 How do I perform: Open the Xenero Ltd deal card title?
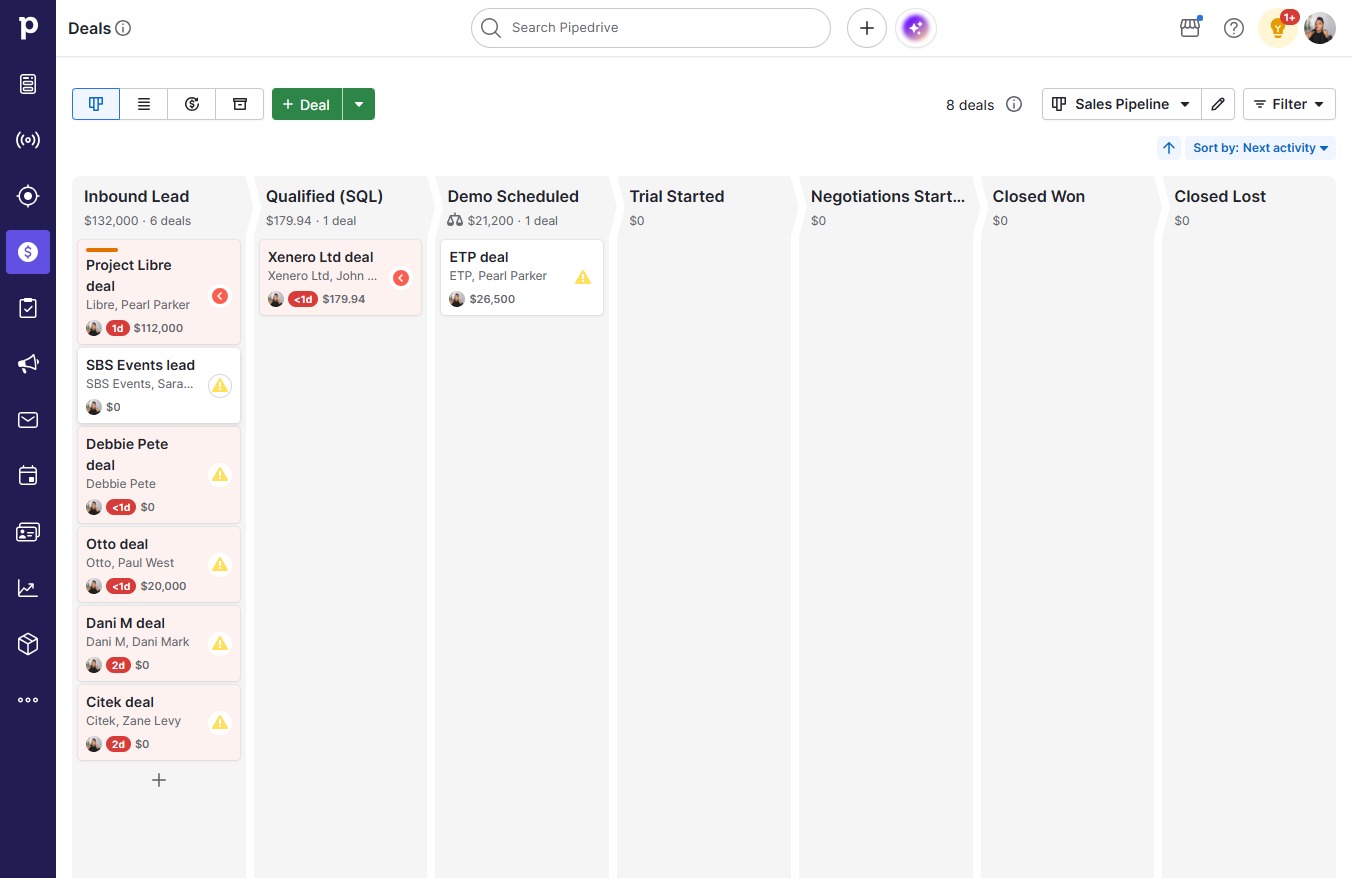[320, 257]
